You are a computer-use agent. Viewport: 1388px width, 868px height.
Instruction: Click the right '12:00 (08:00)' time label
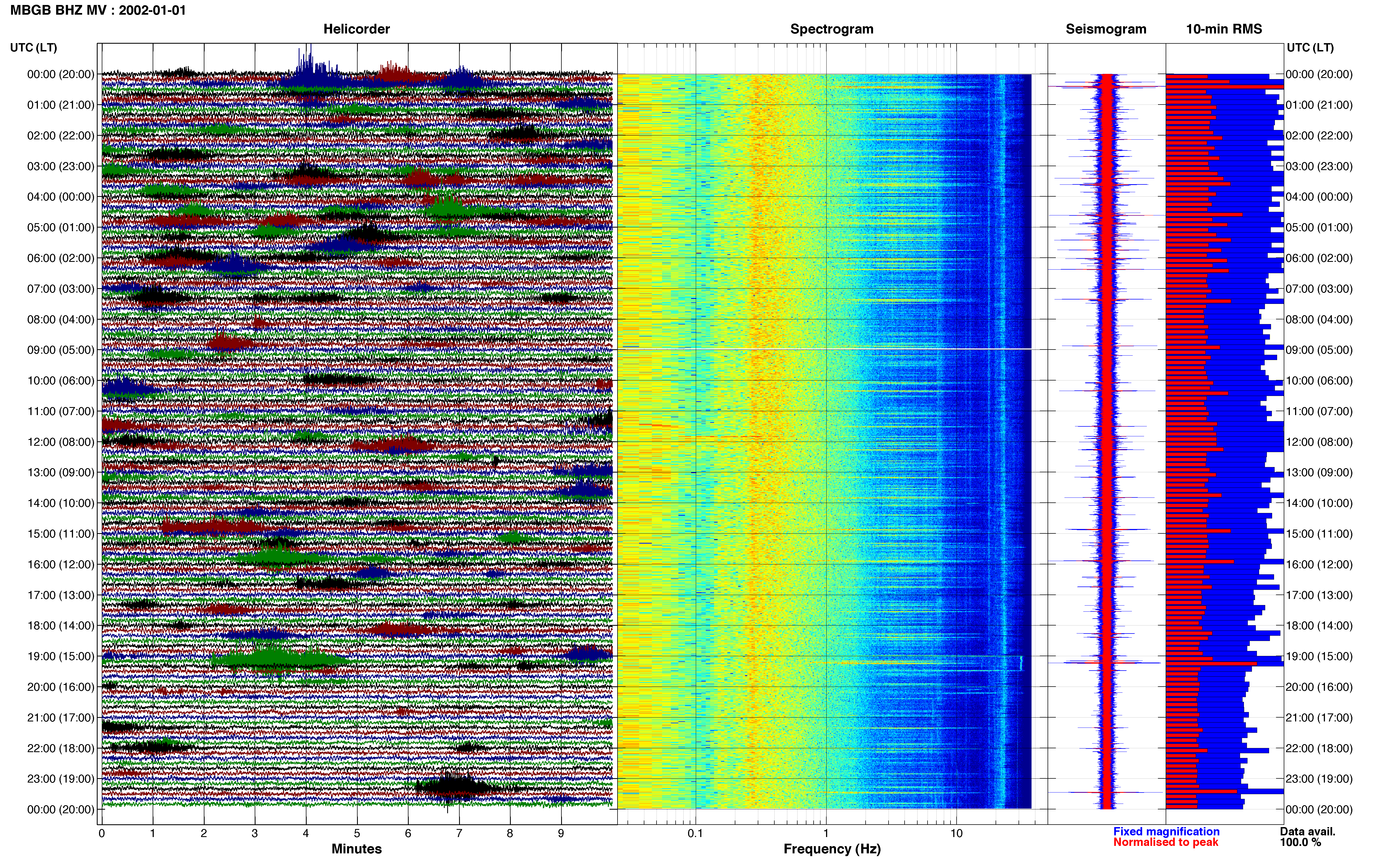tap(1319, 442)
